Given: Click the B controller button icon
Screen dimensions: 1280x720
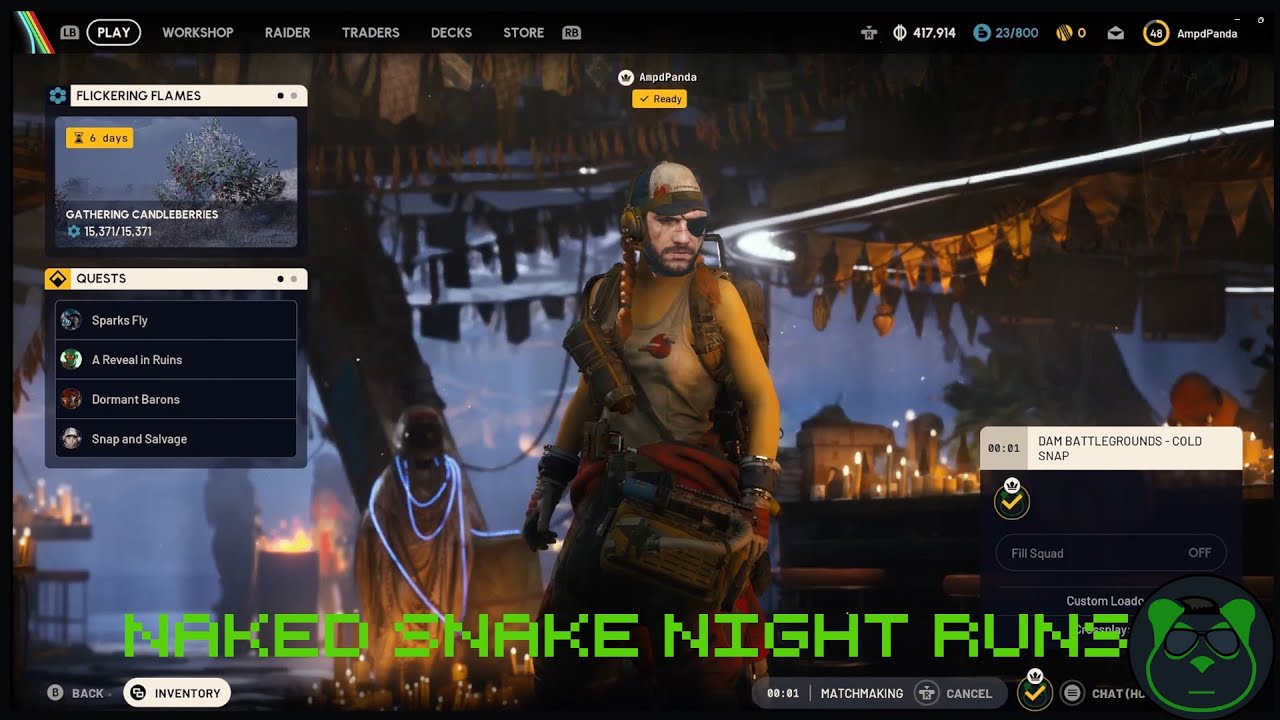Looking at the screenshot, I should [x=55, y=693].
